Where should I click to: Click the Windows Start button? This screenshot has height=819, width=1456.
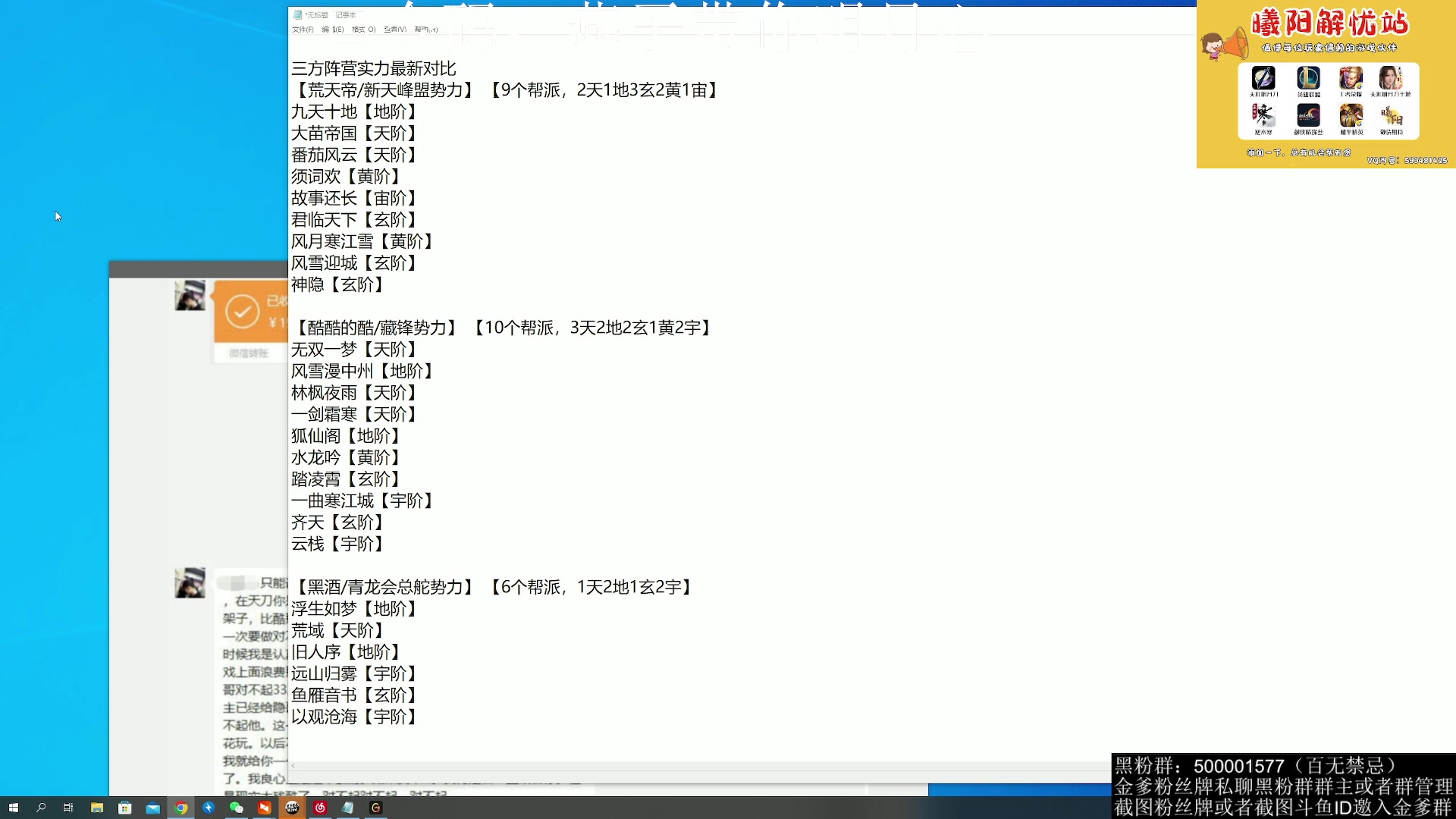click(x=13, y=808)
